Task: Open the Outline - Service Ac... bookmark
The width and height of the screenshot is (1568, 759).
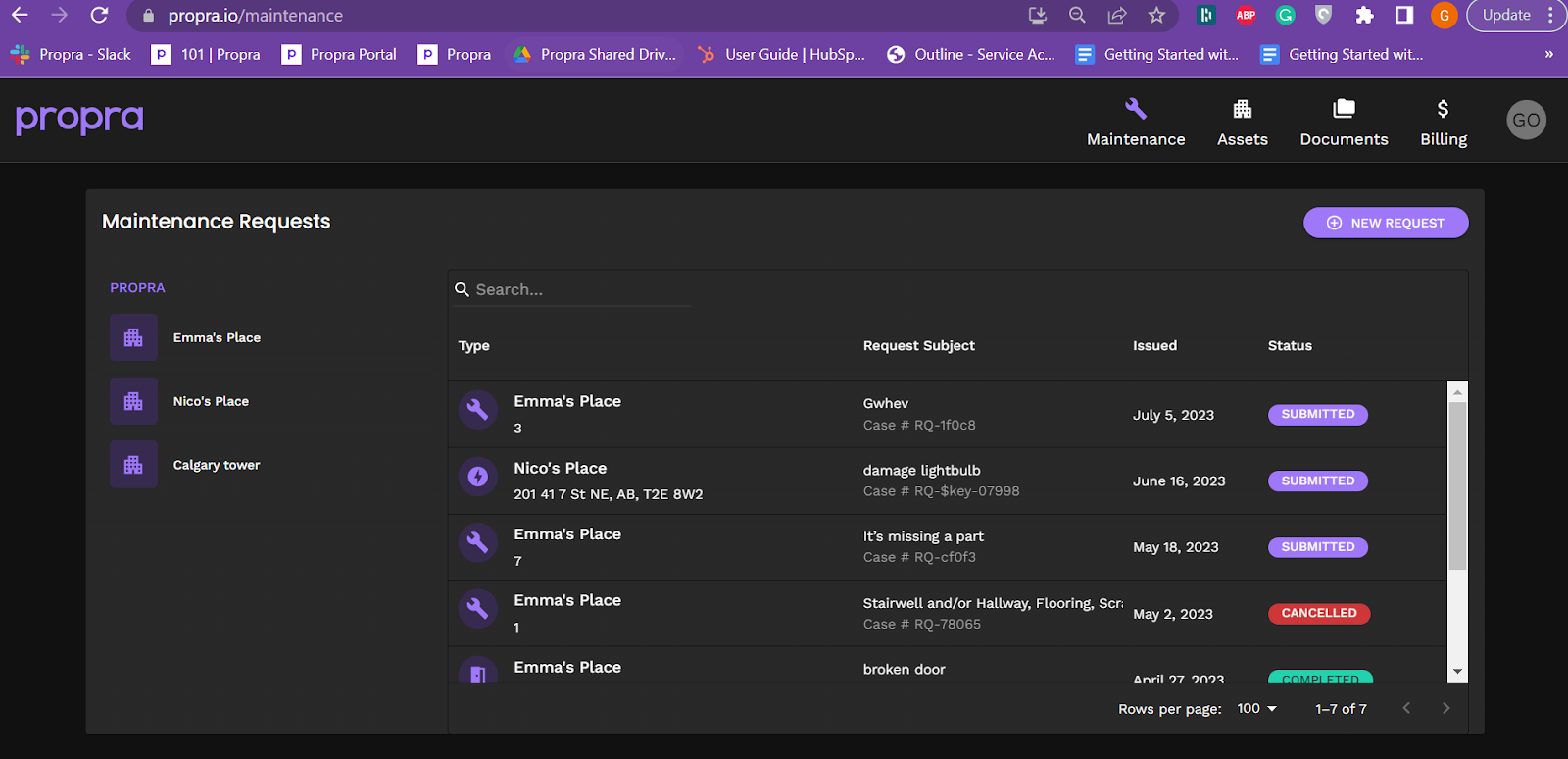Action: [x=971, y=54]
